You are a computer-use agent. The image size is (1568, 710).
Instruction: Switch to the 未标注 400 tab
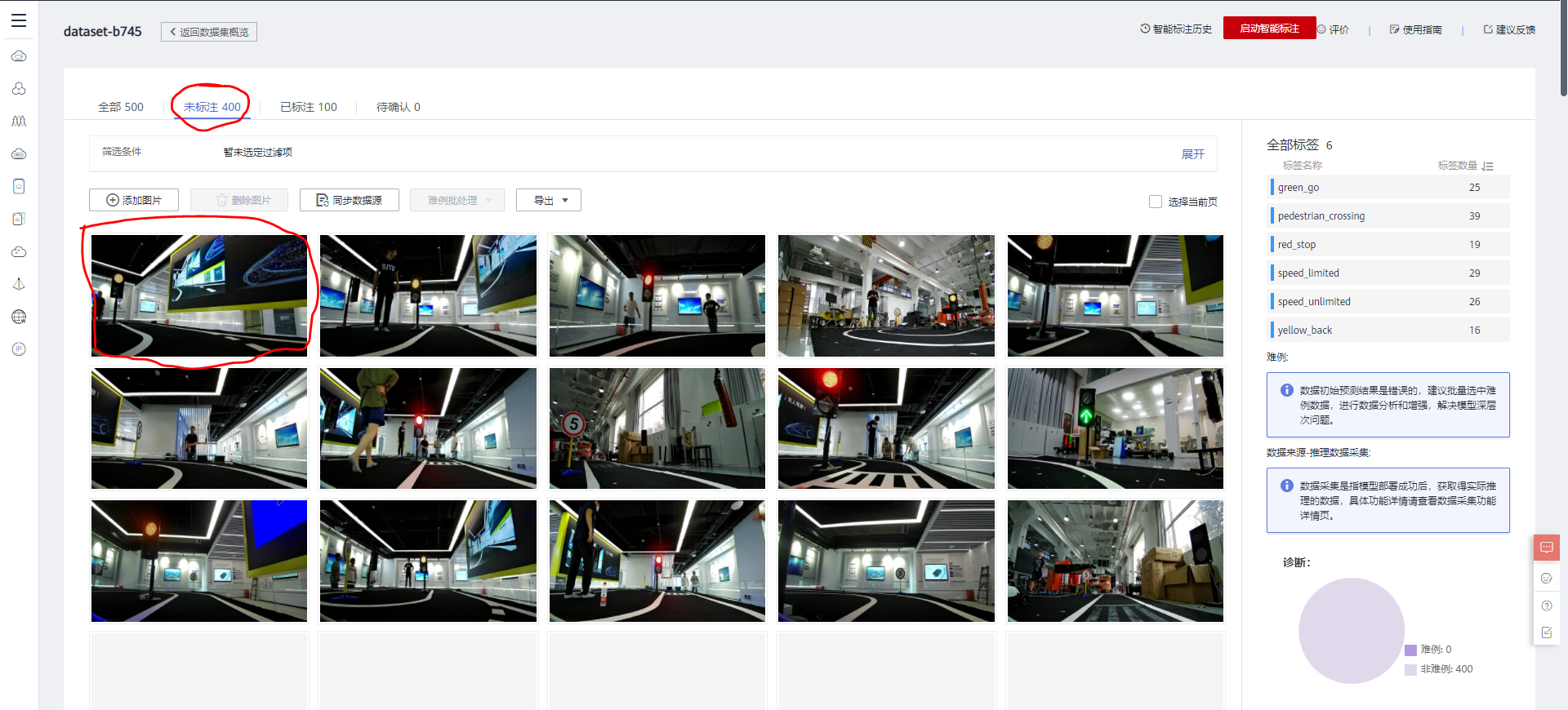click(212, 107)
